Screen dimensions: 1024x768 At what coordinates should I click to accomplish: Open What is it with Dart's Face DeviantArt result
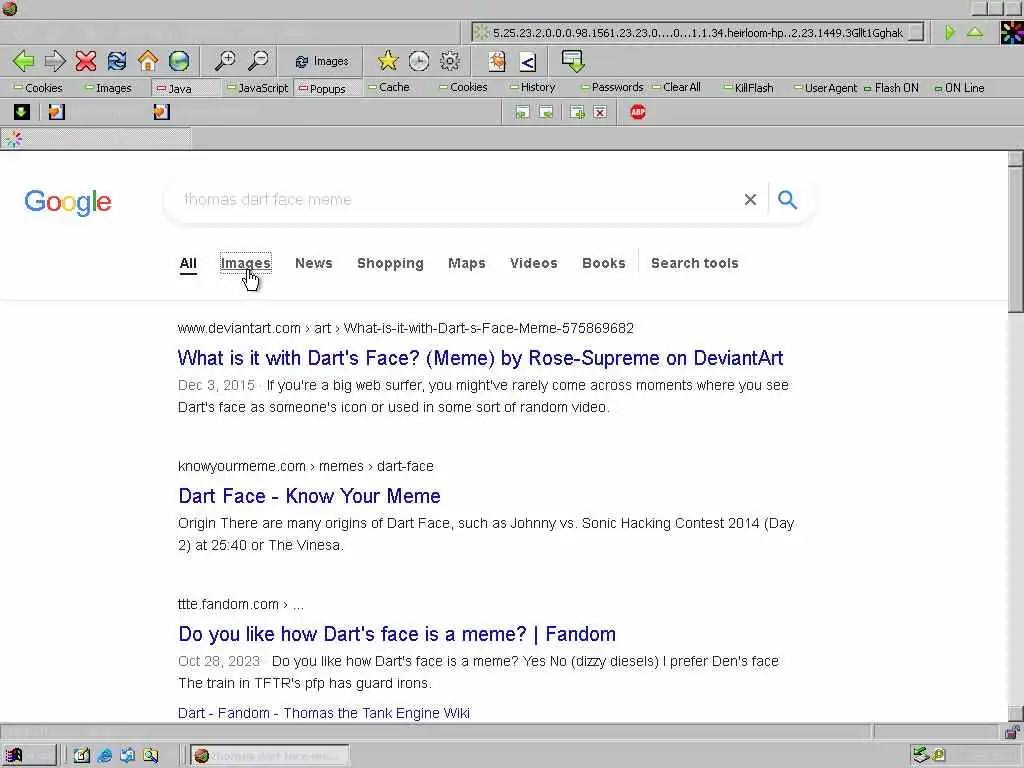point(480,358)
